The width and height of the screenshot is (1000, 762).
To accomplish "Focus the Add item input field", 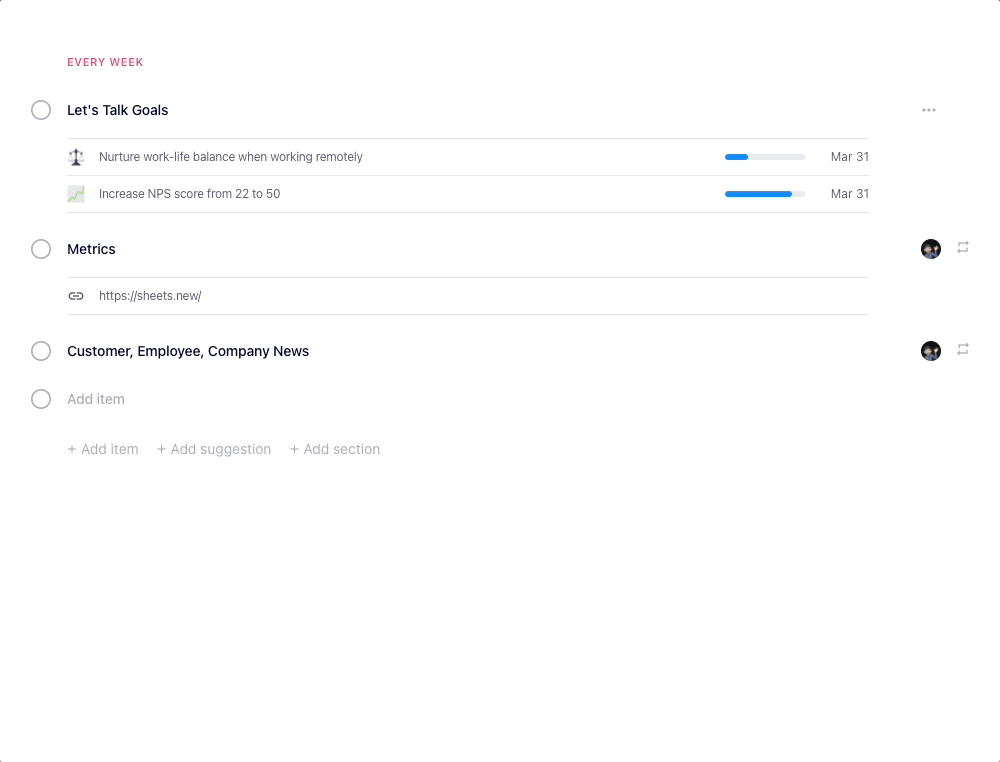I will coord(96,399).
